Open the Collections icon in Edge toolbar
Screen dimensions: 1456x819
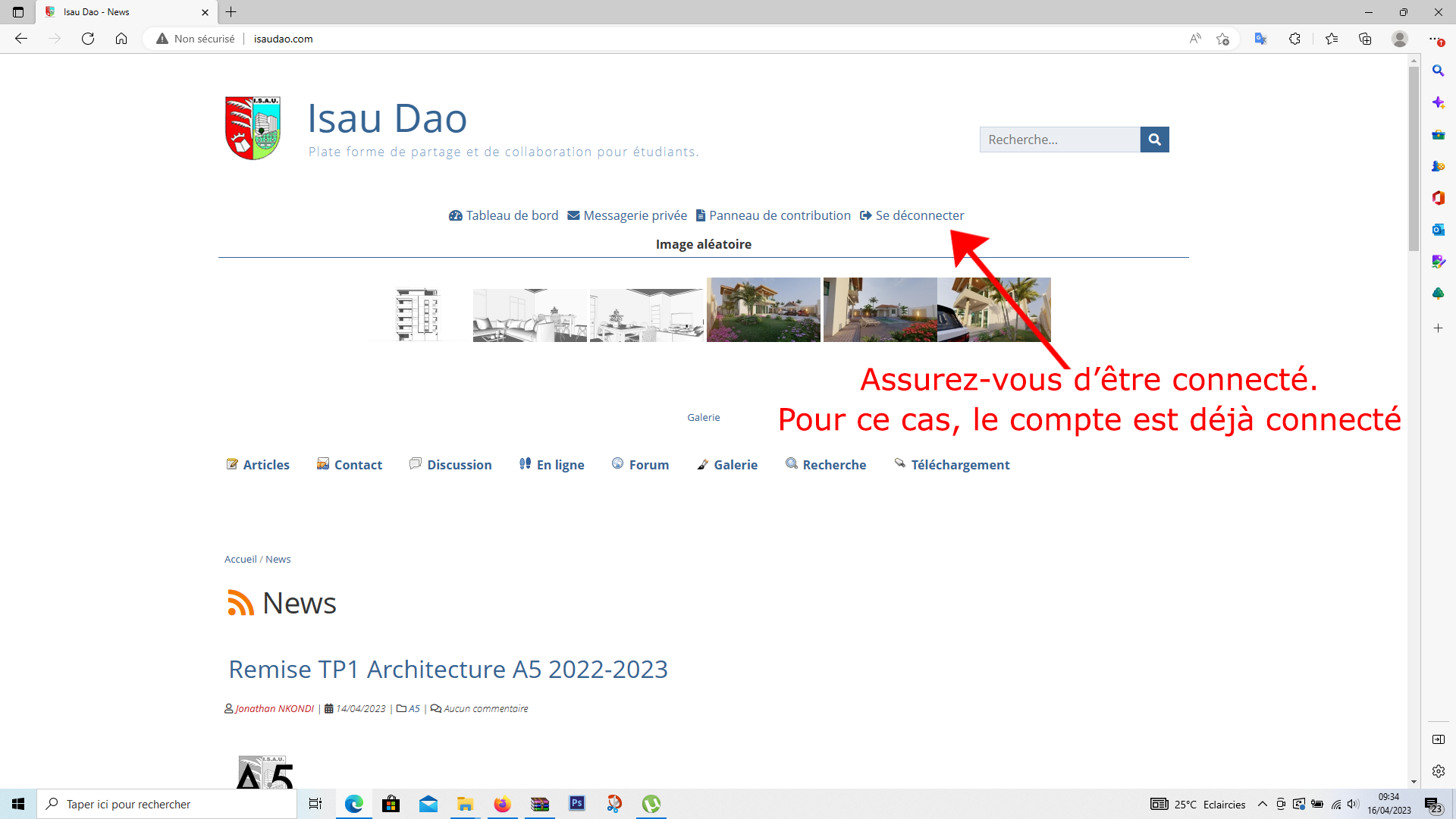[x=1365, y=39]
